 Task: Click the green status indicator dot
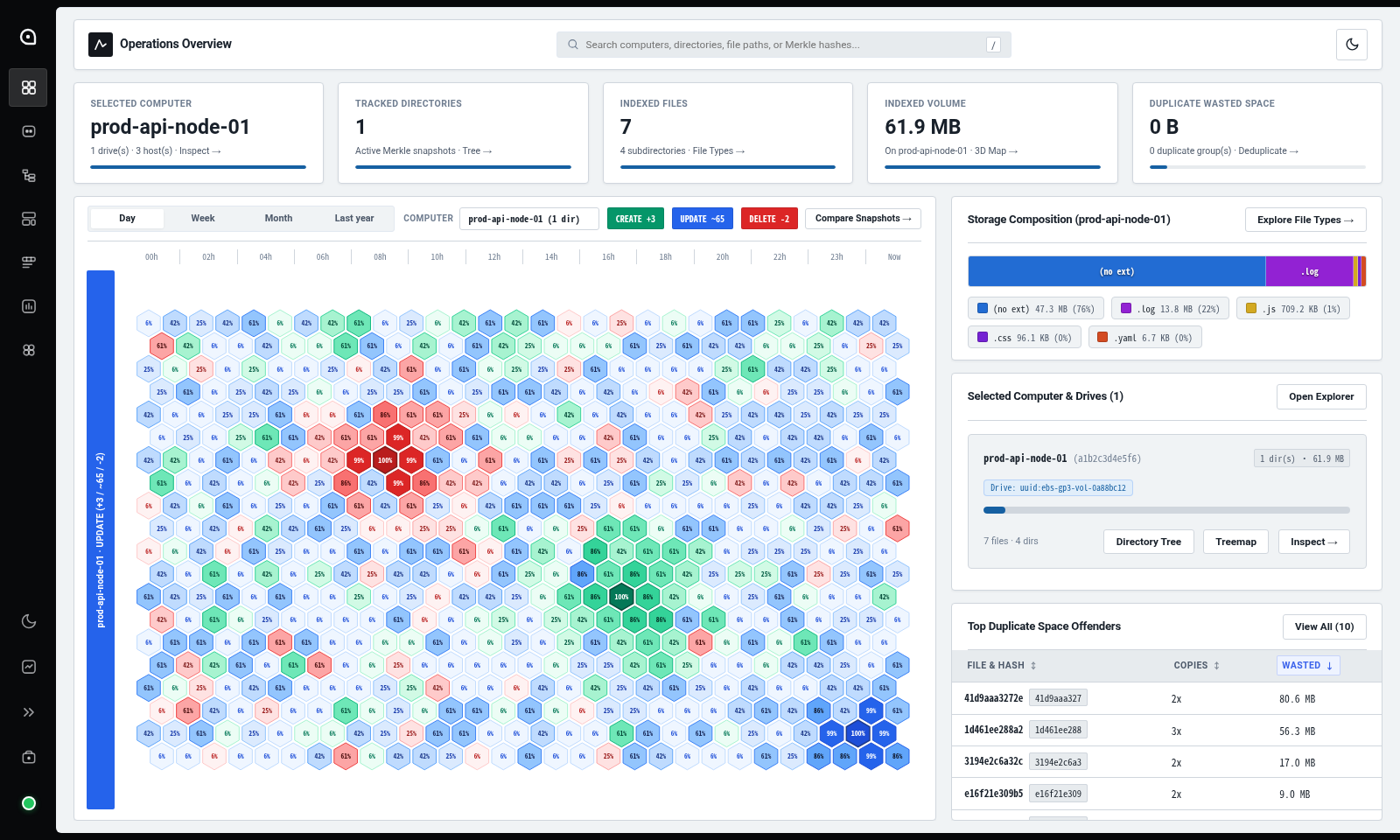[x=28, y=803]
